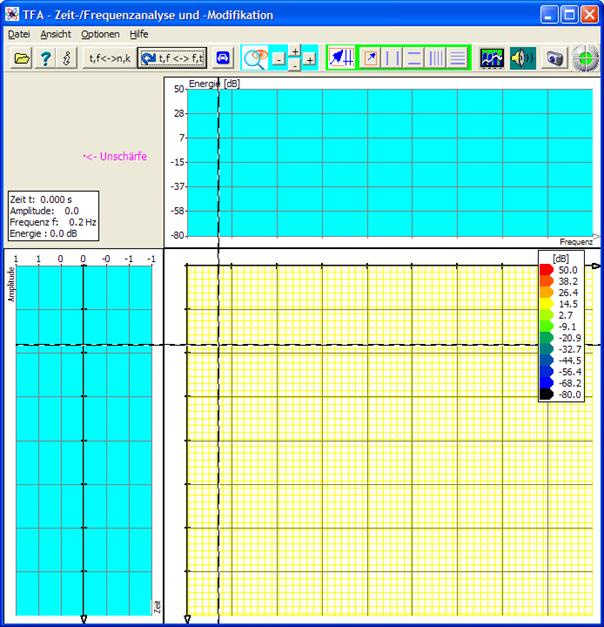The height and width of the screenshot is (627, 604).
Task: Click the red 50.0 dB color swatch
Action: coord(546,270)
